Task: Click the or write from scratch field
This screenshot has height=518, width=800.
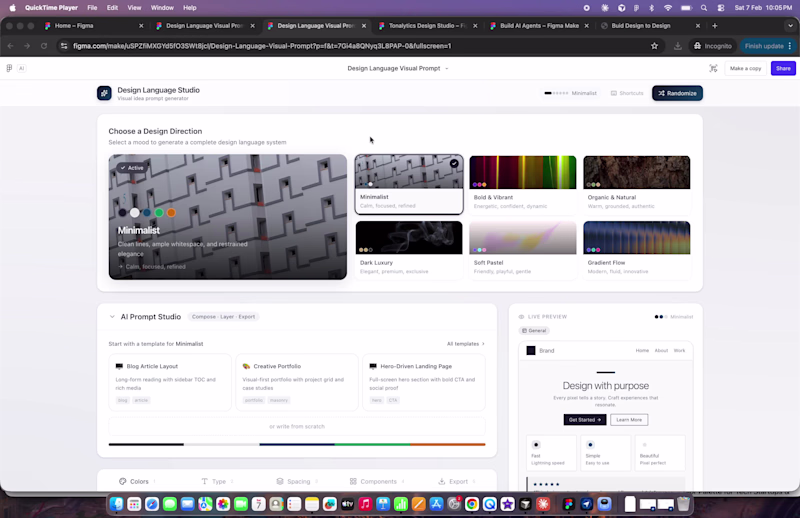Action: [297, 426]
